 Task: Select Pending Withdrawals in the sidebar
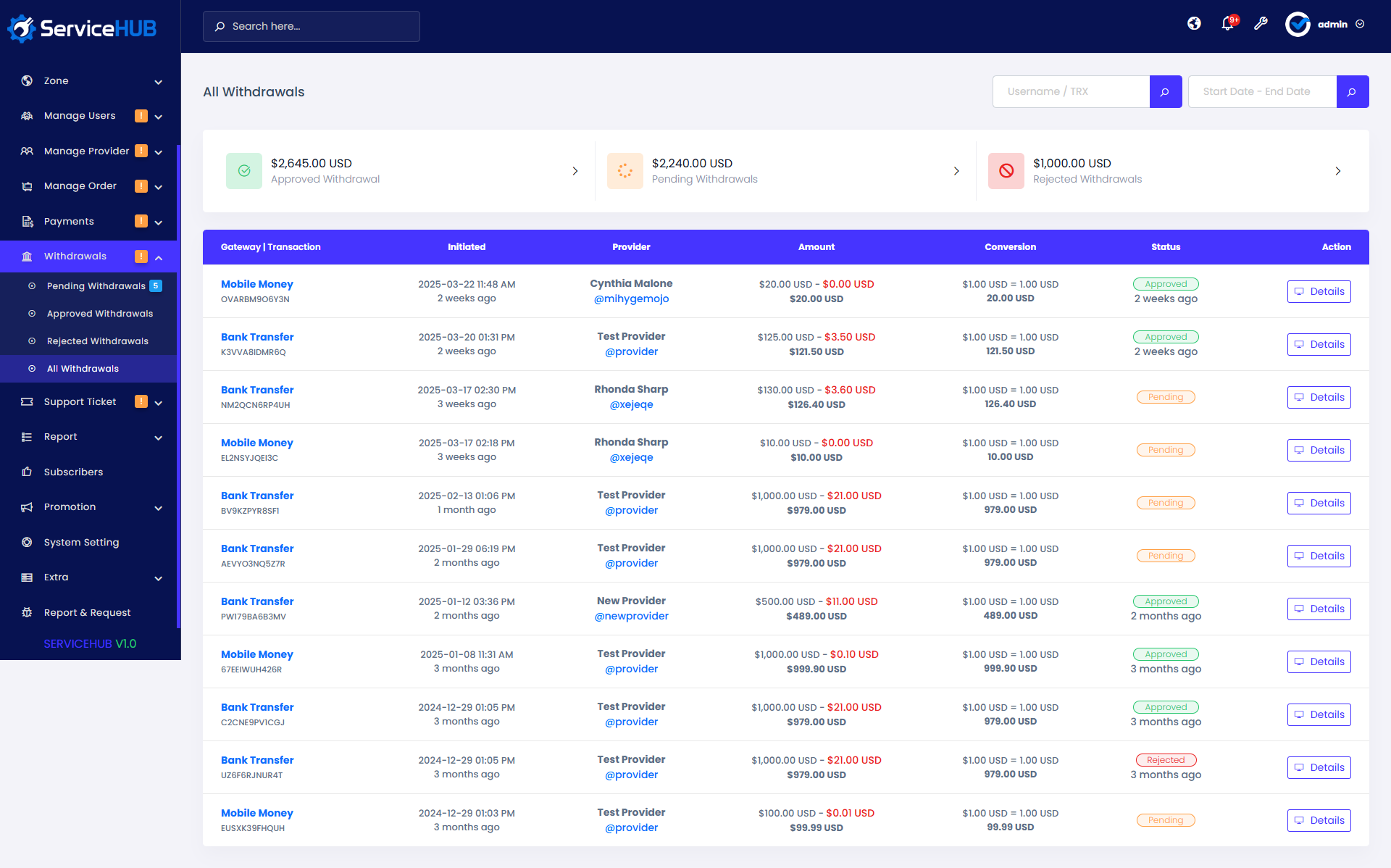point(95,285)
